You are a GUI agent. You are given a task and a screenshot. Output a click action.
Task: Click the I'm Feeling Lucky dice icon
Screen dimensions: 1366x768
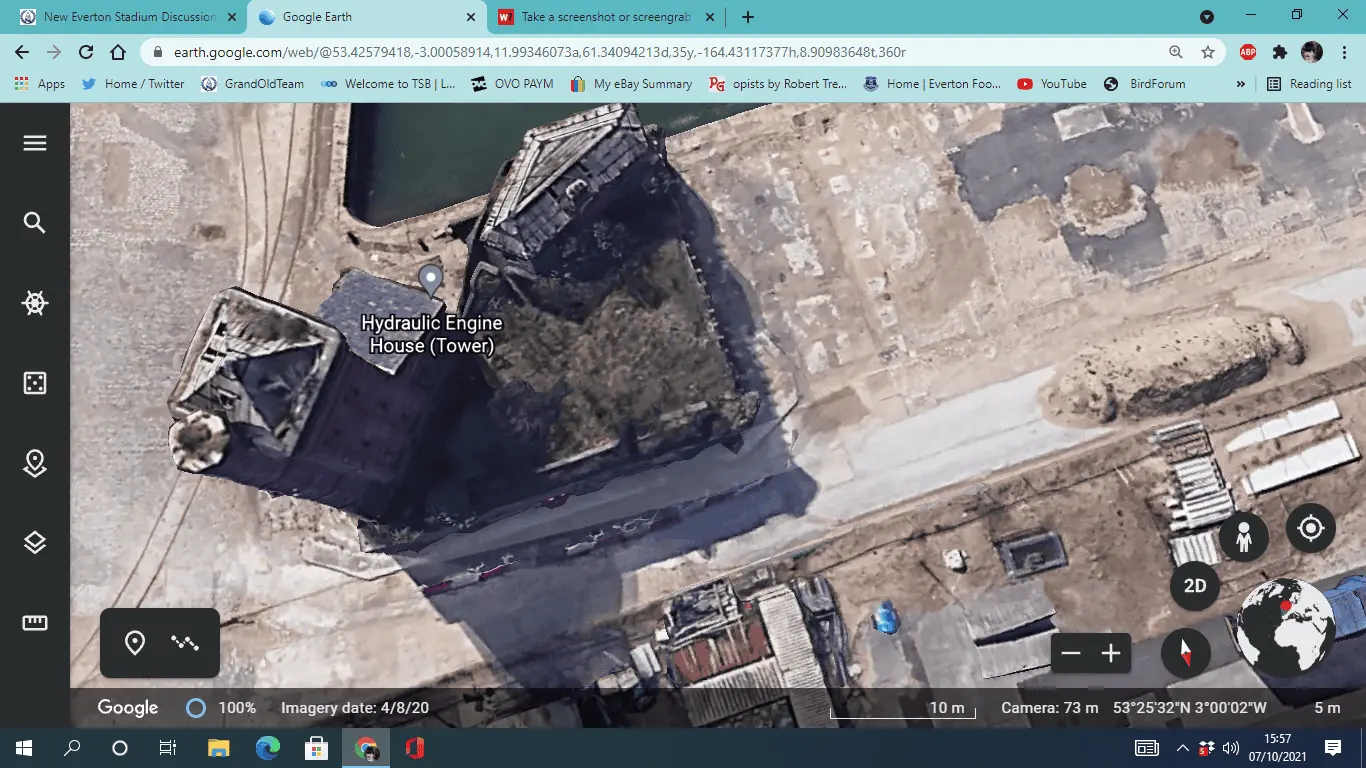[x=35, y=383]
